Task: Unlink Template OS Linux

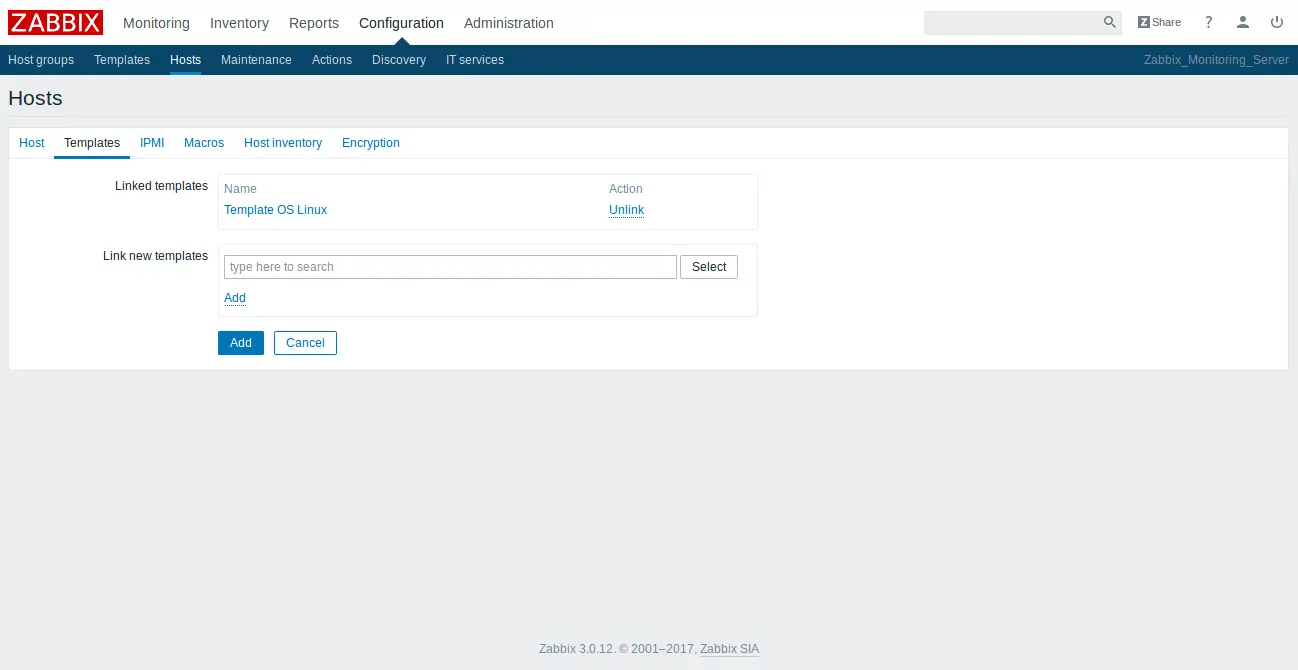Action: coord(626,210)
